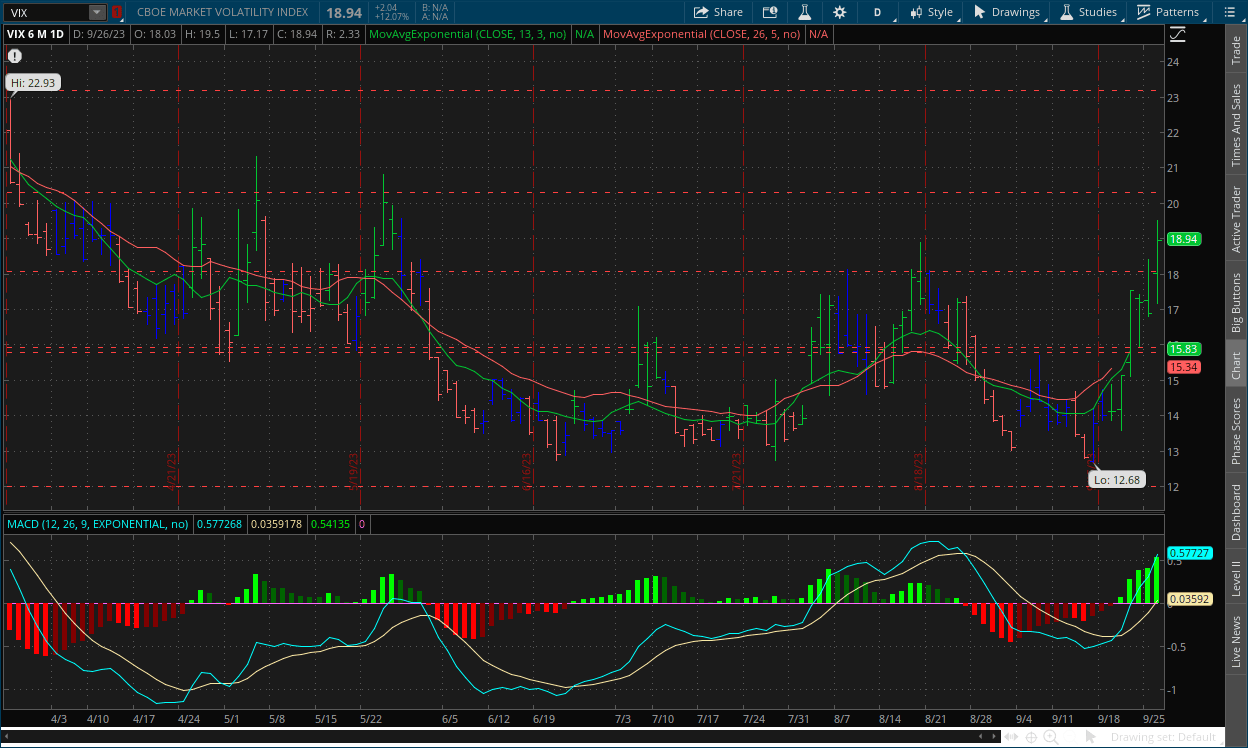Open the Phase Scores sidebar tab
This screenshot has width=1248, height=748.
(x=1236, y=431)
